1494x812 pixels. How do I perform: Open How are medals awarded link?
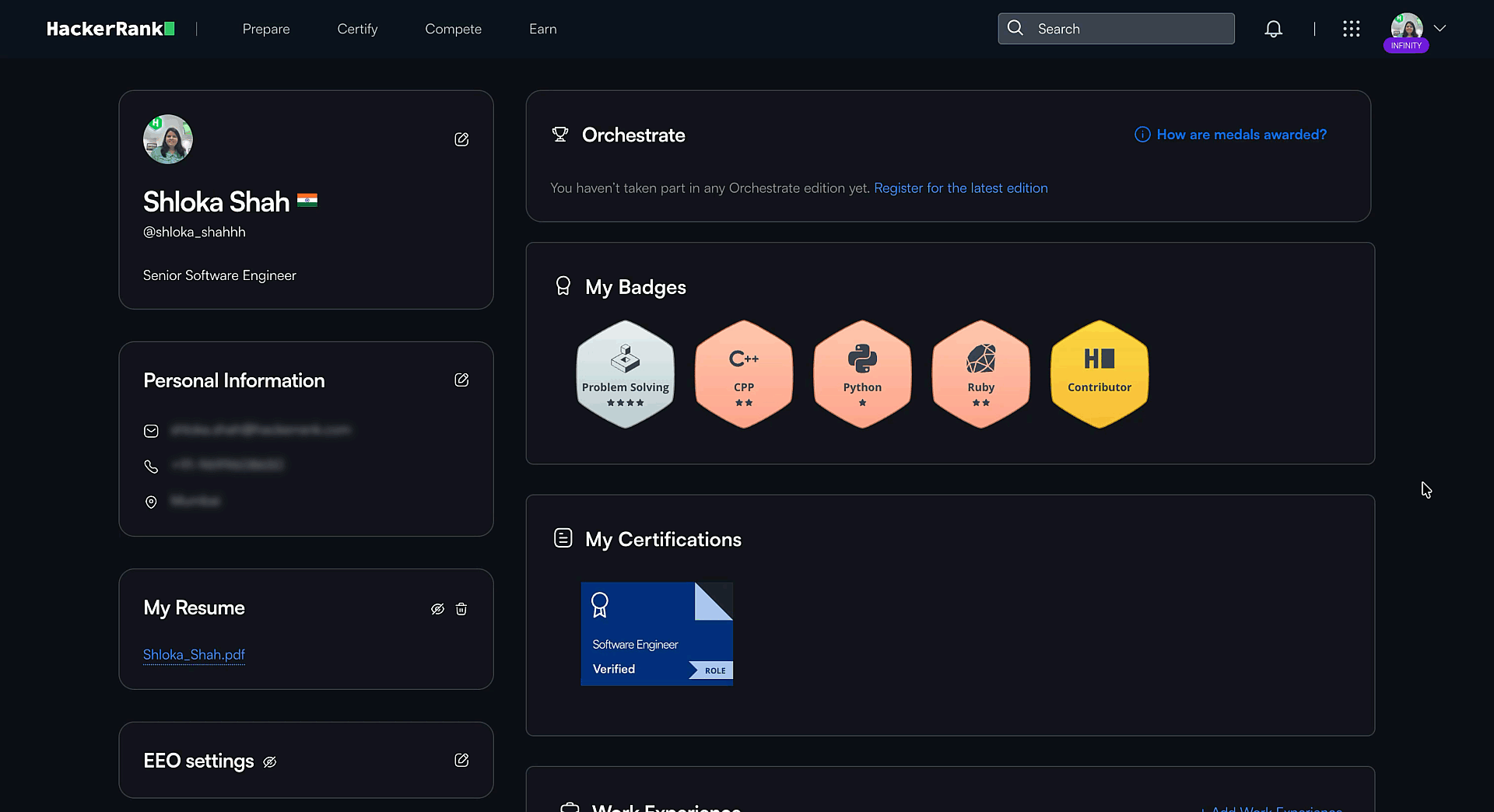(x=1231, y=135)
